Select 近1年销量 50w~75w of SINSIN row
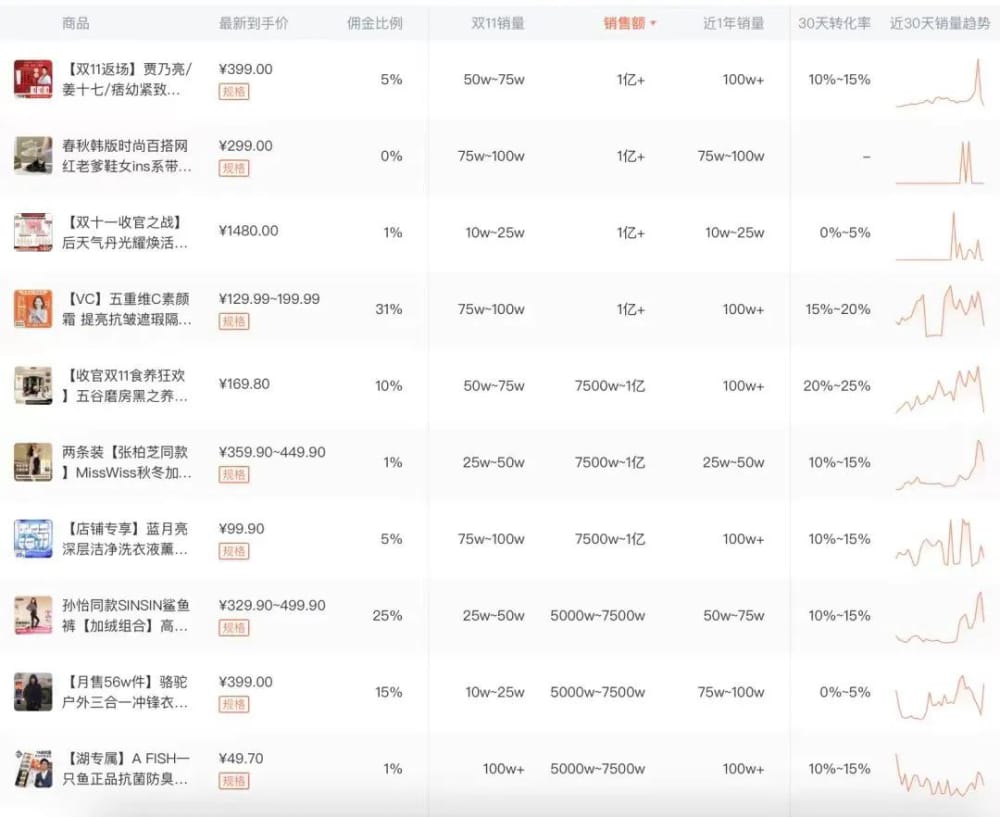1000x817 pixels. tap(733, 615)
